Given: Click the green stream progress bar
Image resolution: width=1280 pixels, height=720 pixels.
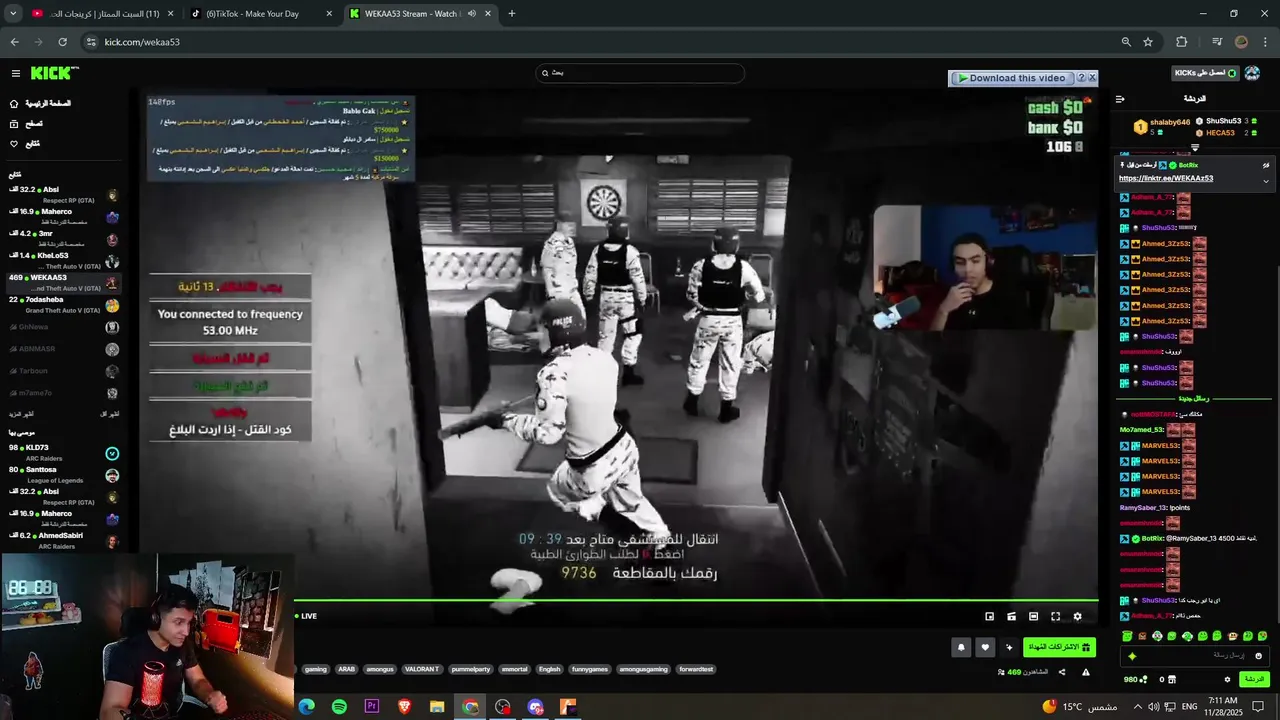Looking at the screenshot, I should (x=696, y=602).
